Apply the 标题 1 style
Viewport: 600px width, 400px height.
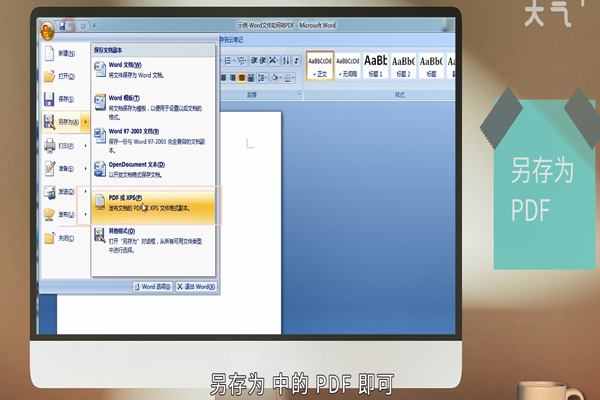(x=376, y=66)
